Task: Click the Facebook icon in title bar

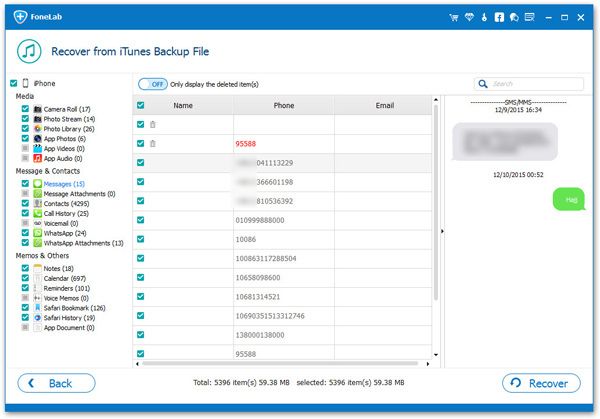Action: pos(499,17)
